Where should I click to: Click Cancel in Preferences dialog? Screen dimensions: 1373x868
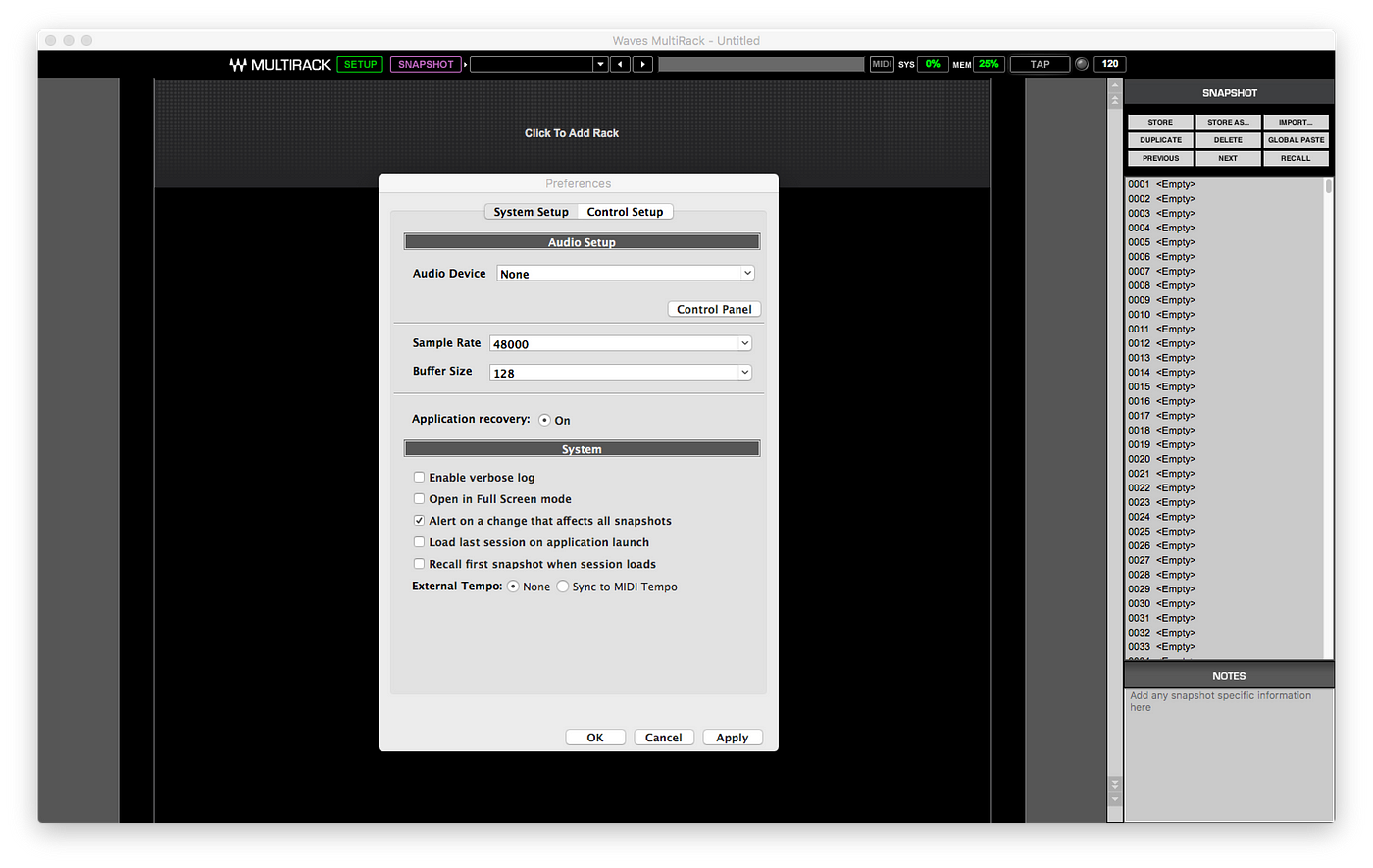click(664, 738)
